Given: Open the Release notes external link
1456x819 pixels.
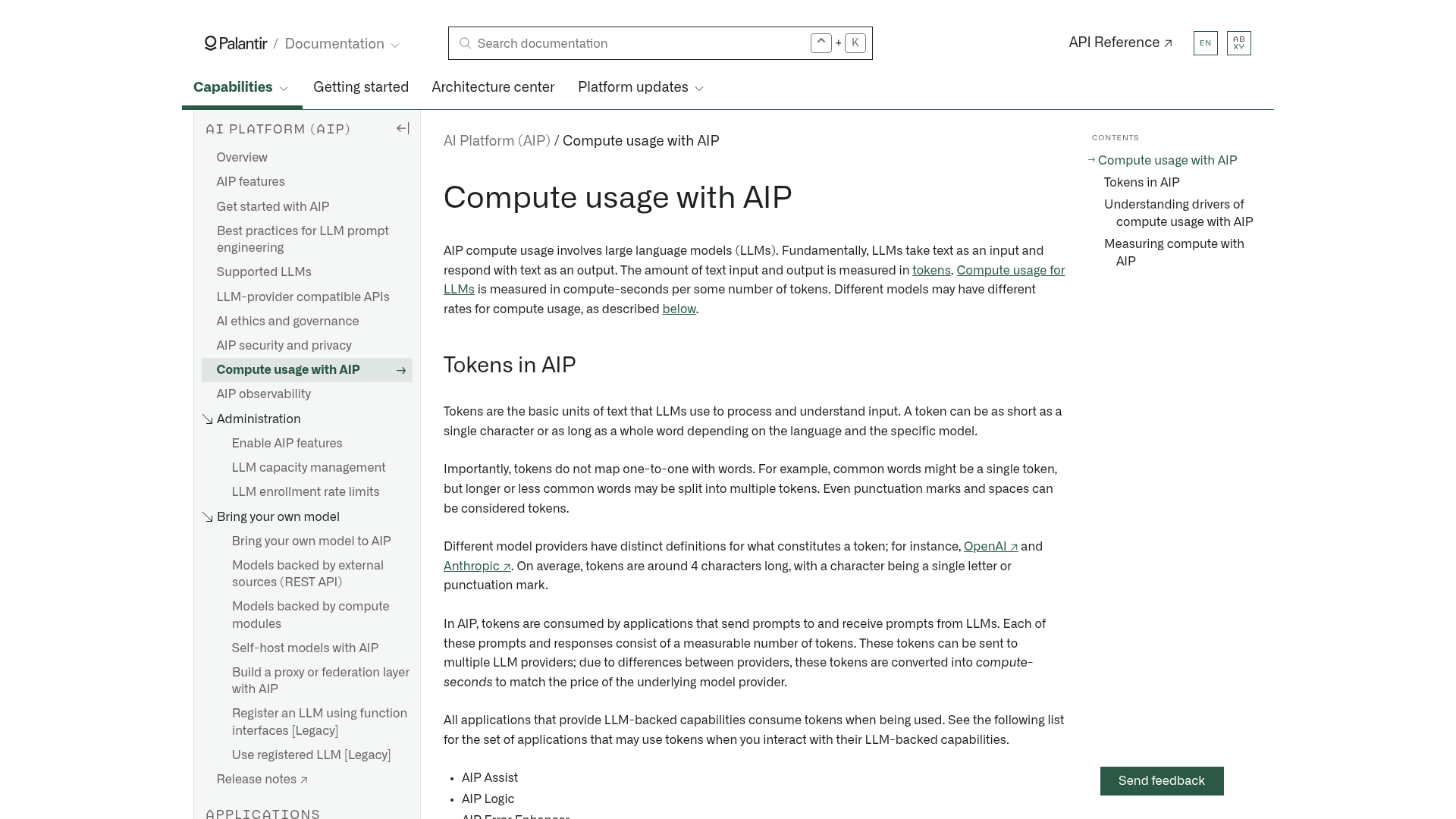Looking at the screenshot, I should (262, 779).
